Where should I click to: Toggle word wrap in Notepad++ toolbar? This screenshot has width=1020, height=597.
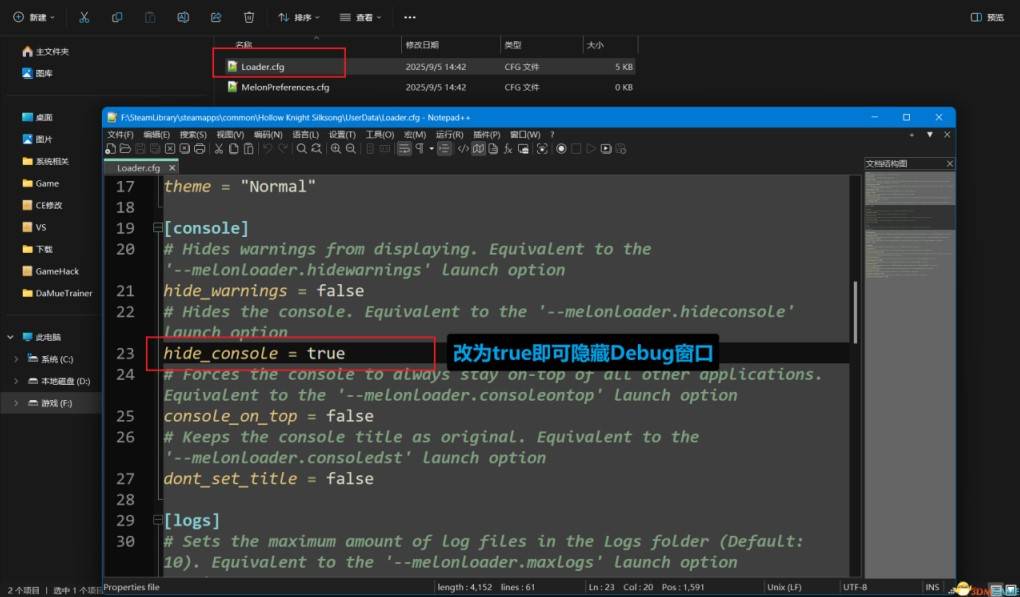click(404, 149)
